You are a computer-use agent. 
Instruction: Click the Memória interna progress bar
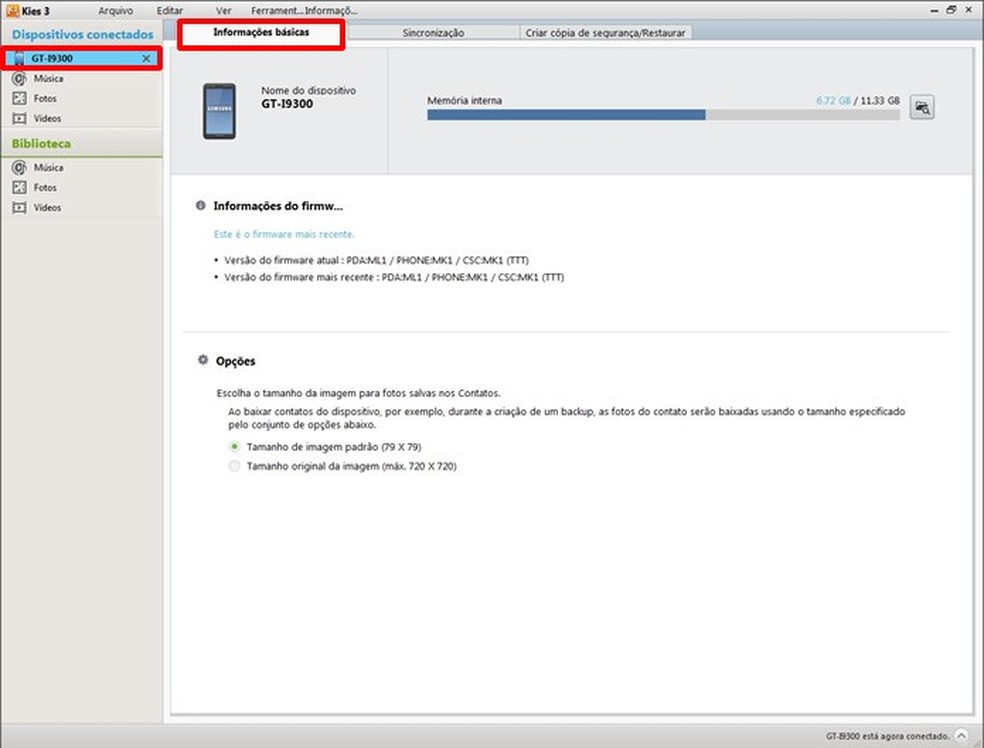coord(660,115)
